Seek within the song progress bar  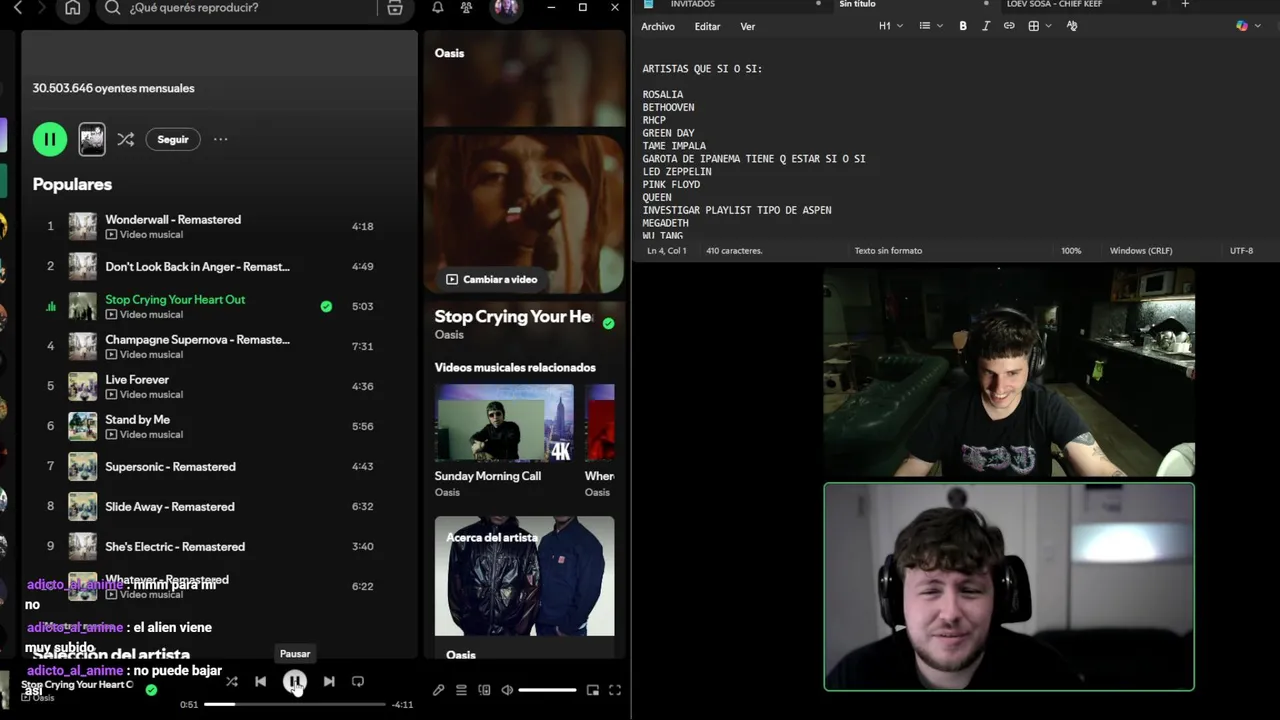click(294, 705)
